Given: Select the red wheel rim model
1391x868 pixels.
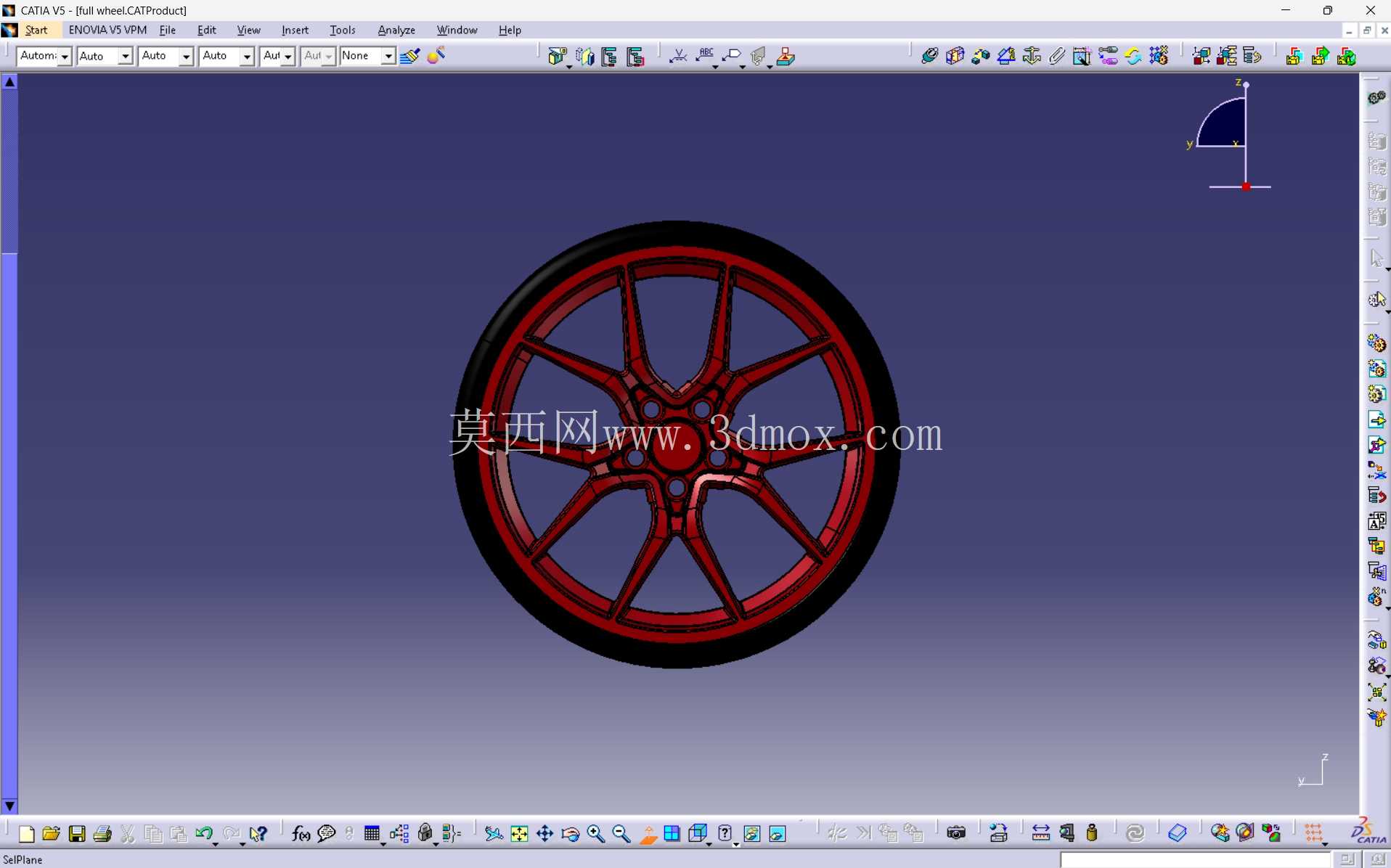Looking at the screenshot, I should point(677,443).
